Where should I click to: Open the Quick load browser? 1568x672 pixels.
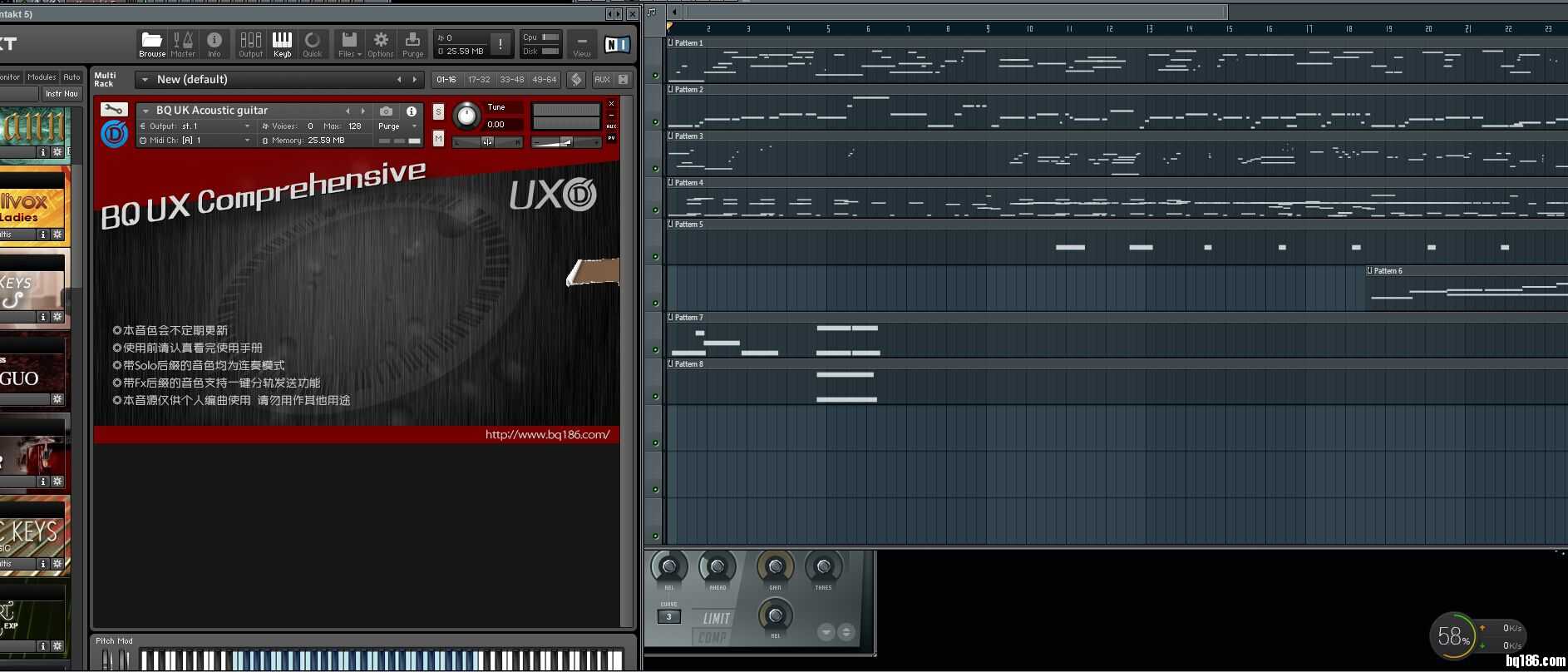coord(313,44)
